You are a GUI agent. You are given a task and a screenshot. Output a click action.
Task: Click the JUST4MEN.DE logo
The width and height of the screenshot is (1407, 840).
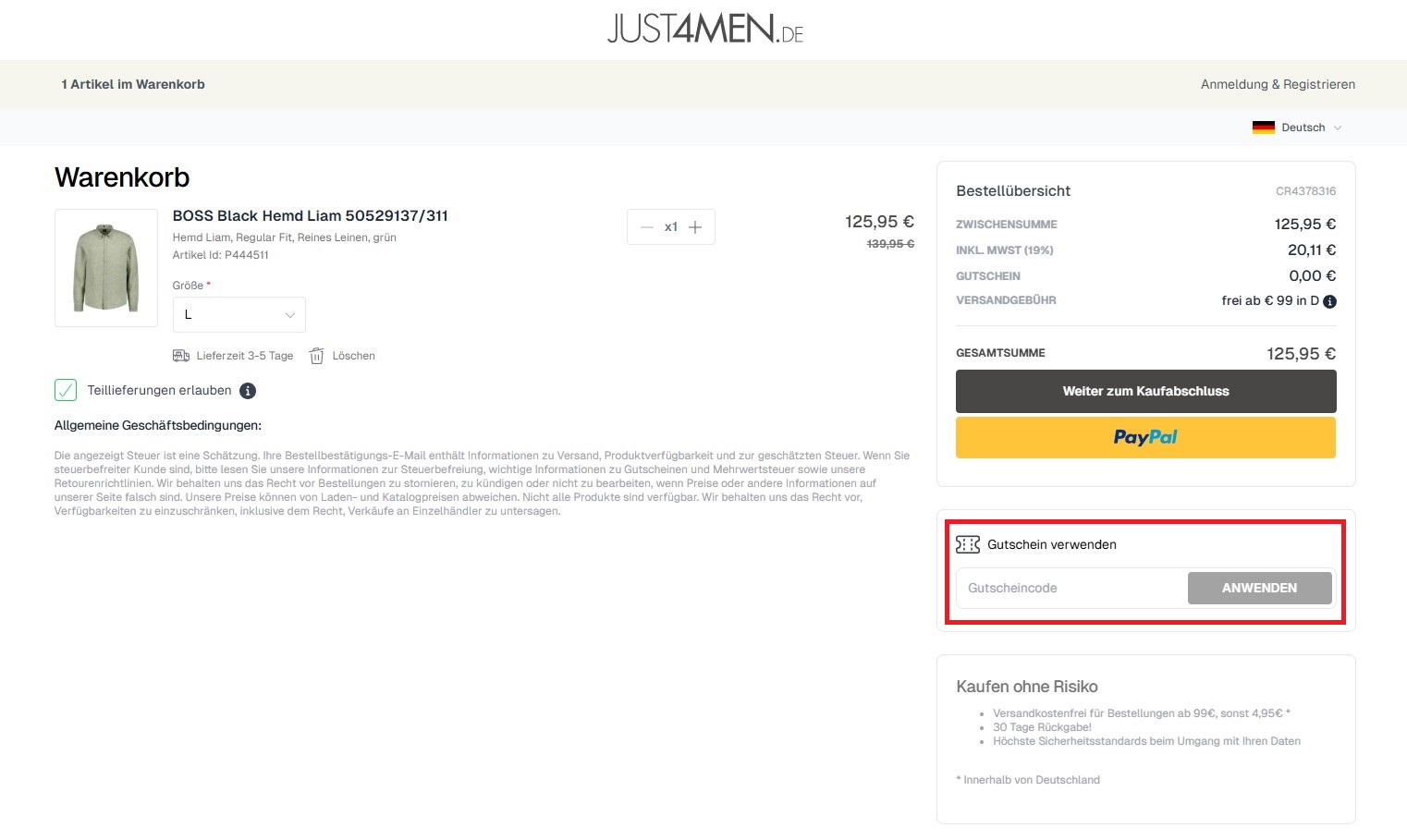pyautogui.click(x=704, y=29)
